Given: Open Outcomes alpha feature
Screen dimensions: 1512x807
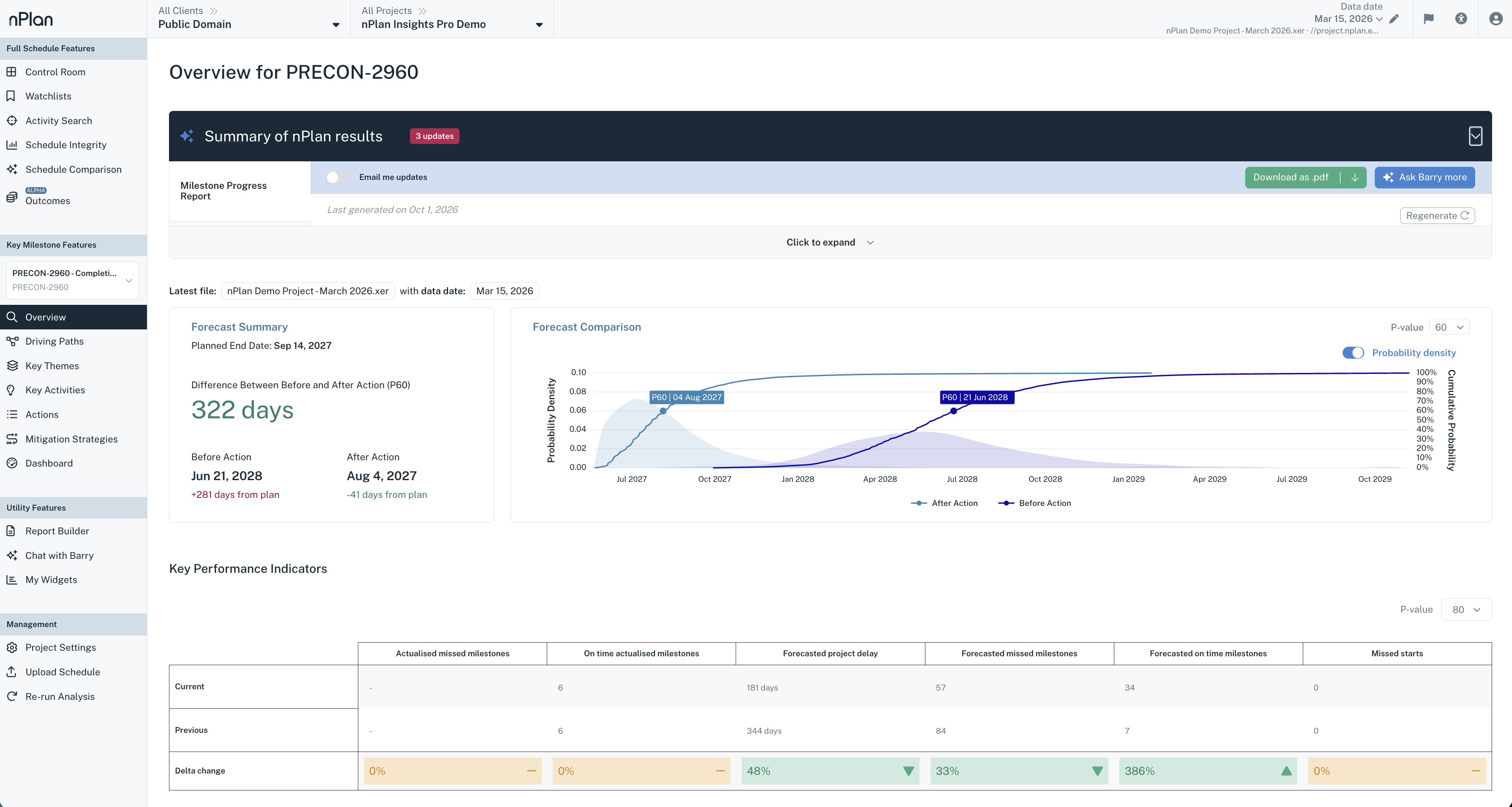Looking at the screenshot, I should pyautogui.click(x=47, y=196).
